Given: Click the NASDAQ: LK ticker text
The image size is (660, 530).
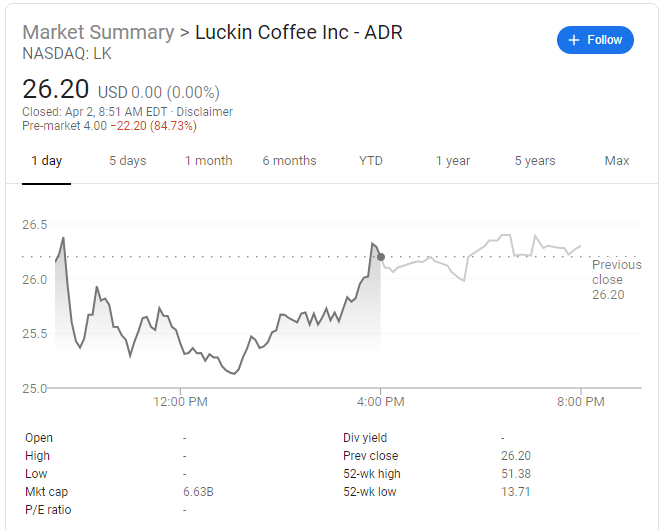Looking at the screenshot, I should coord(67,54).
